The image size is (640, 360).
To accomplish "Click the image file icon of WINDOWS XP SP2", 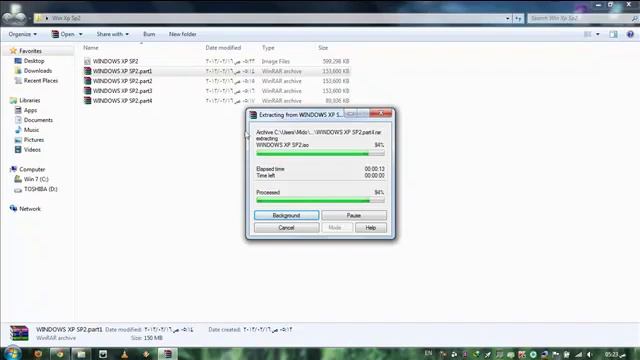I will (87, 61).
